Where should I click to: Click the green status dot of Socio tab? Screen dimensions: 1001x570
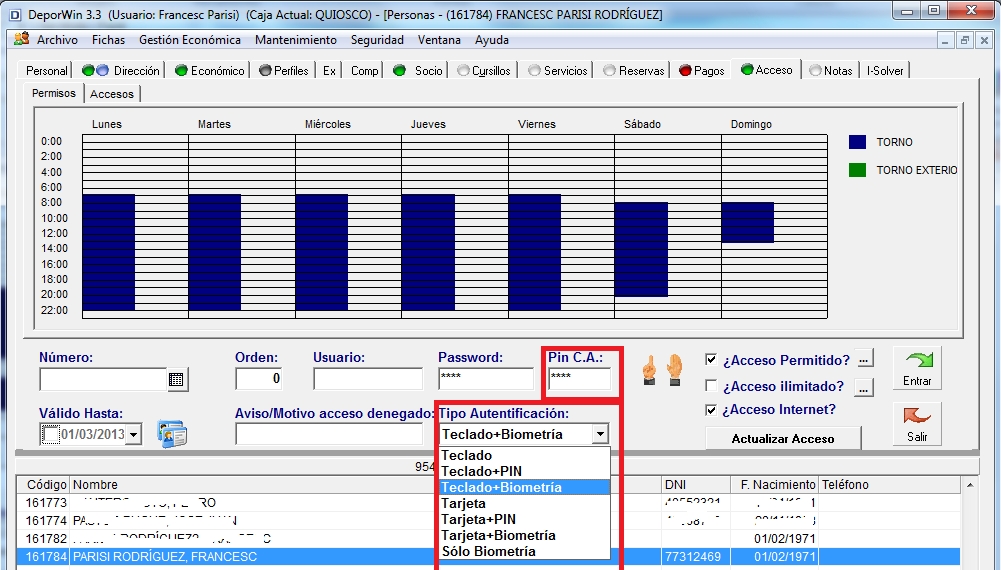coord(400,70)
